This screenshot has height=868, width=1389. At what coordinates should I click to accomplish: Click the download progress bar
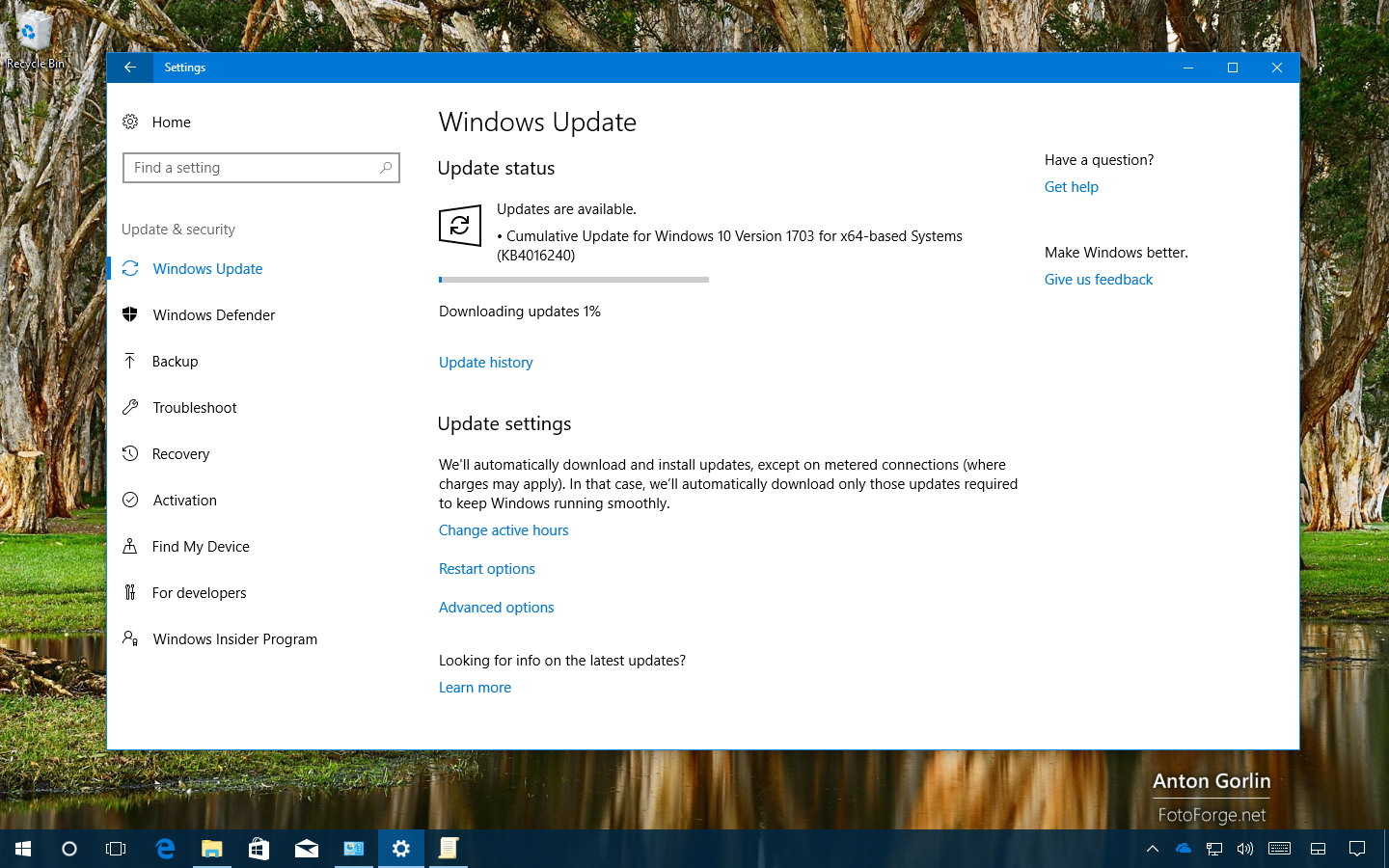573,280
